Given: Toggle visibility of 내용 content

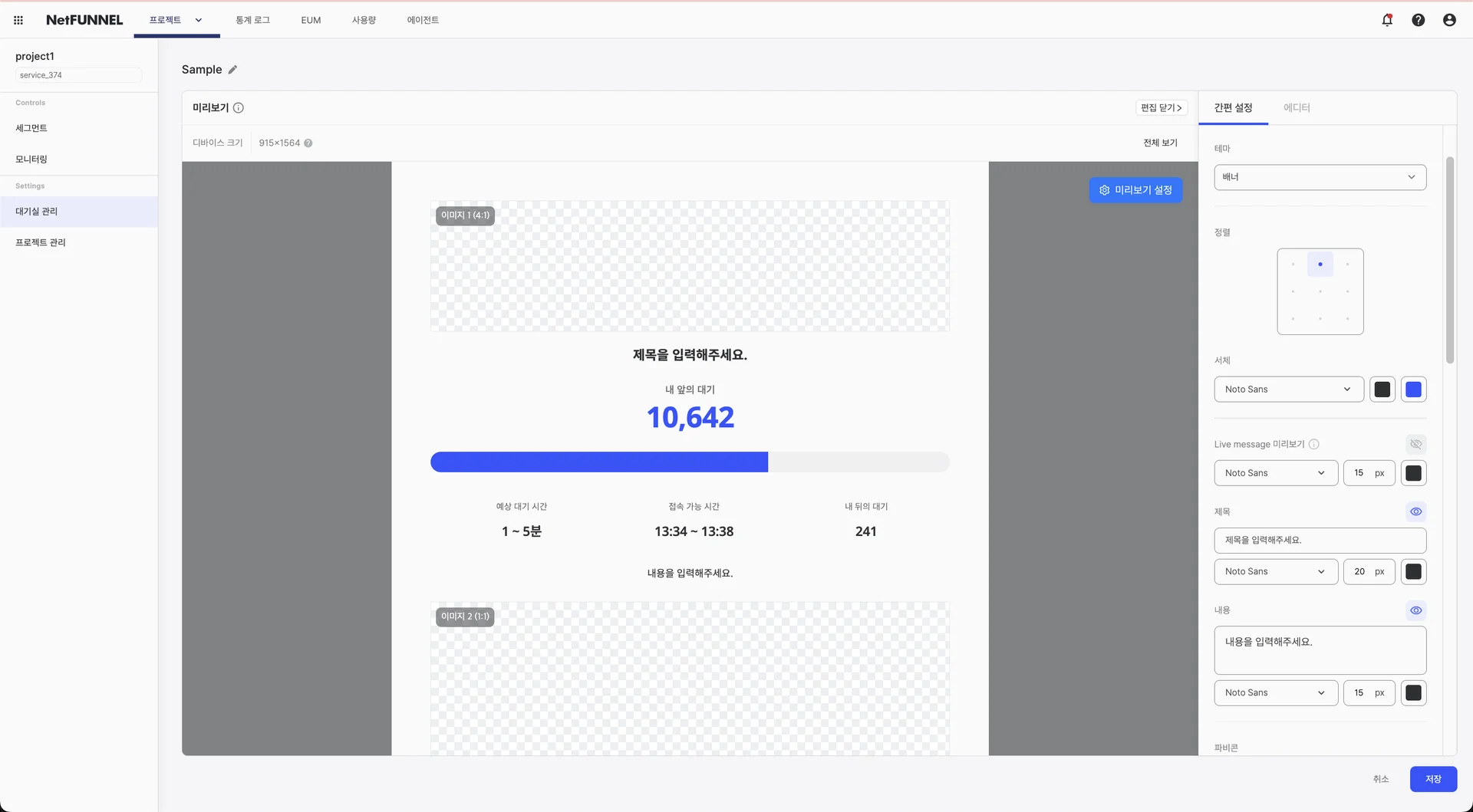Looking at the screenshot, I should pyautogui.click(x=1415, y=611).
